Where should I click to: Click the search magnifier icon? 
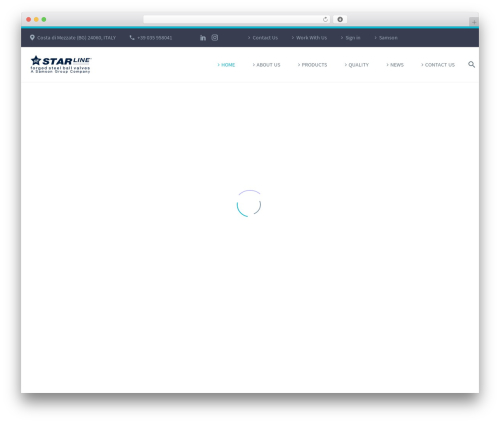[x=471, y=64]
